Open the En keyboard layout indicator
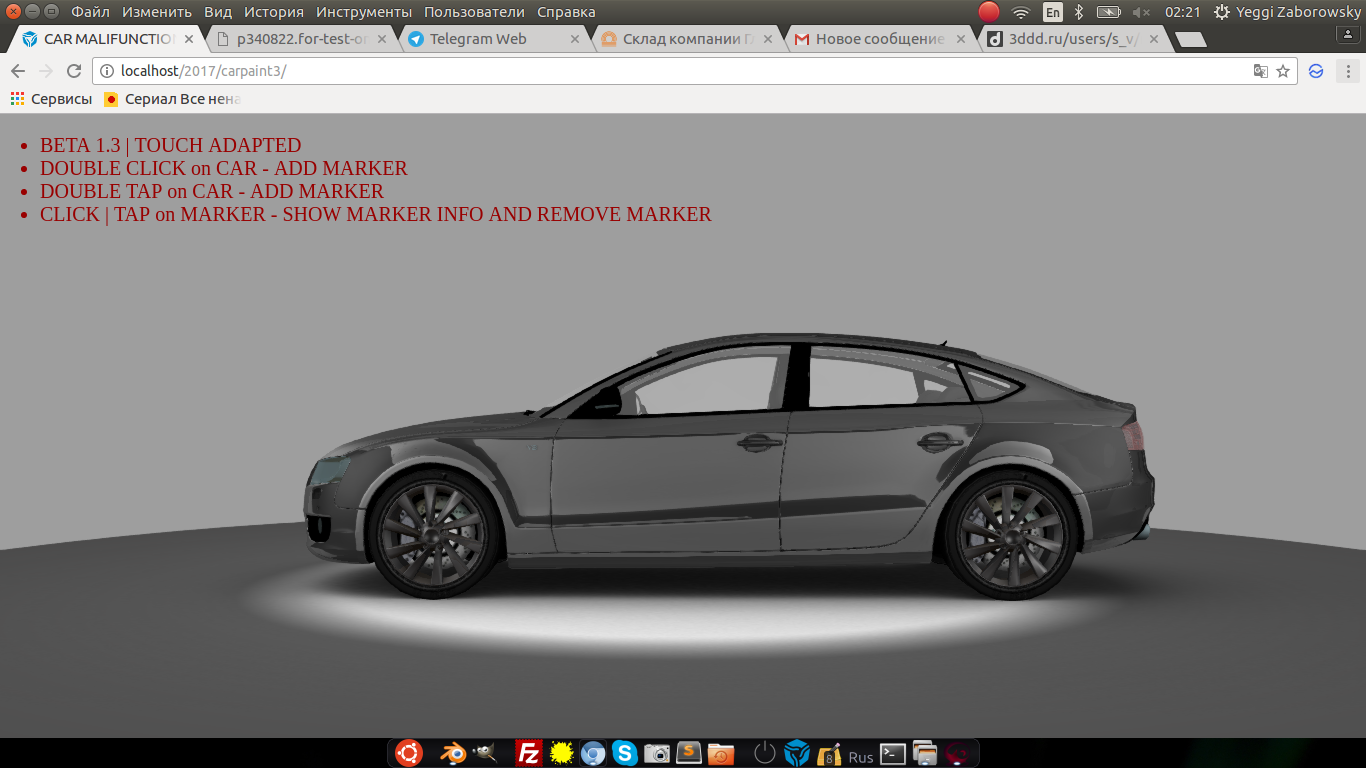This screenshot has height=768, width=1366. [1053, 12]
